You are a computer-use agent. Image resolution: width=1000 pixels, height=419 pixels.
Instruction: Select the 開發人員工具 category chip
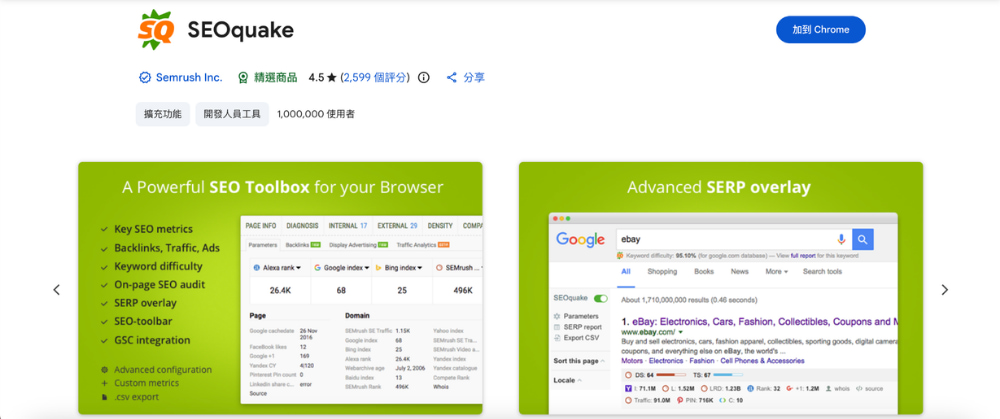(232, 114)
